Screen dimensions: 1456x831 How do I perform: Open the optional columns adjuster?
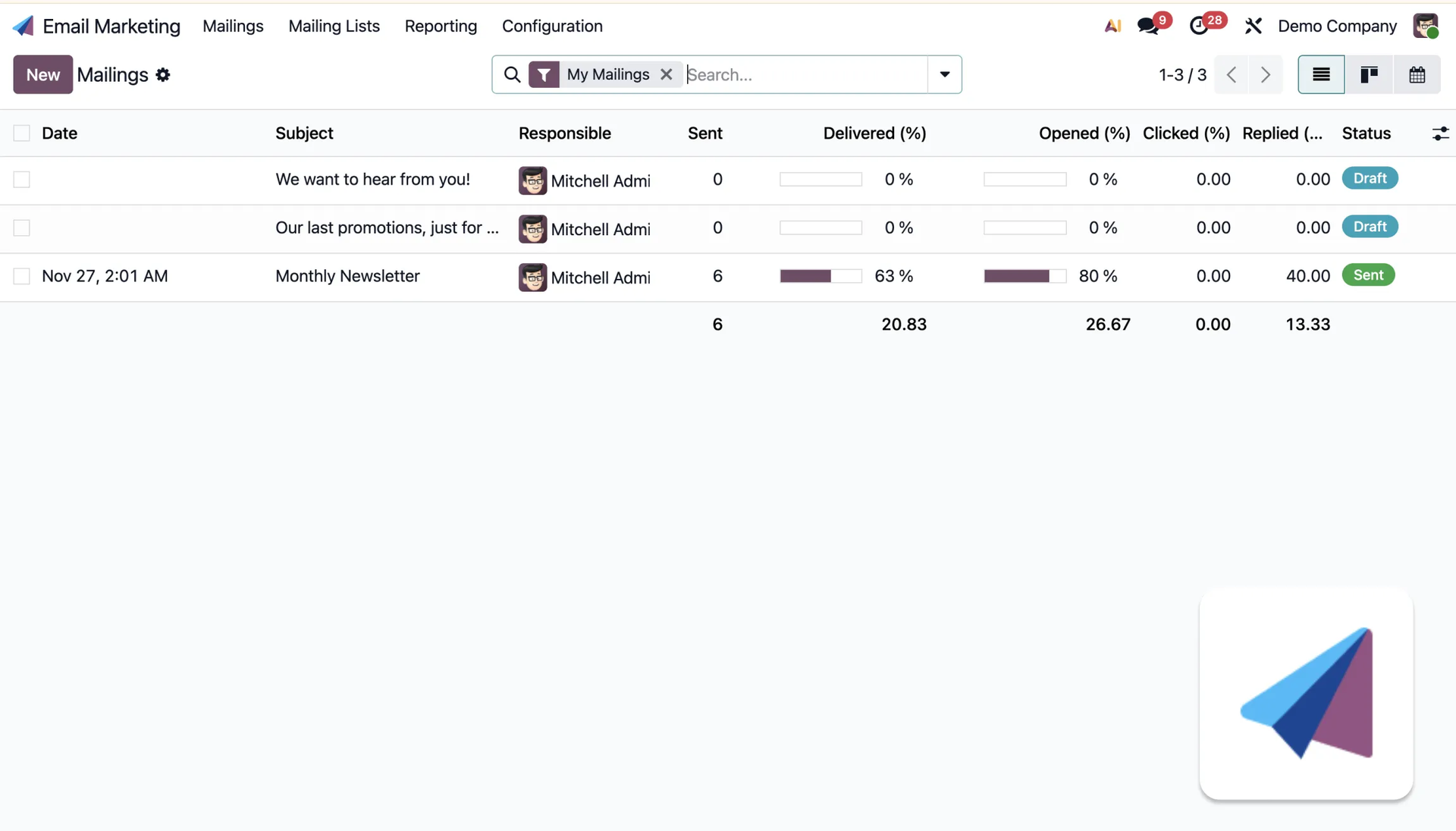(1440, 133)
